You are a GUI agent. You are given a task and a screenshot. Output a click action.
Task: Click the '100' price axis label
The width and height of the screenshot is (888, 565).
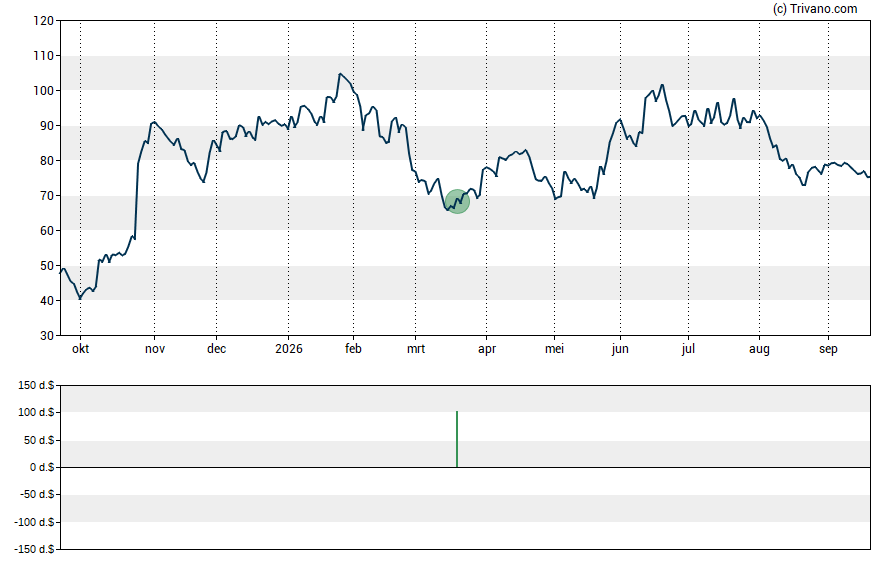coord(44,91)
